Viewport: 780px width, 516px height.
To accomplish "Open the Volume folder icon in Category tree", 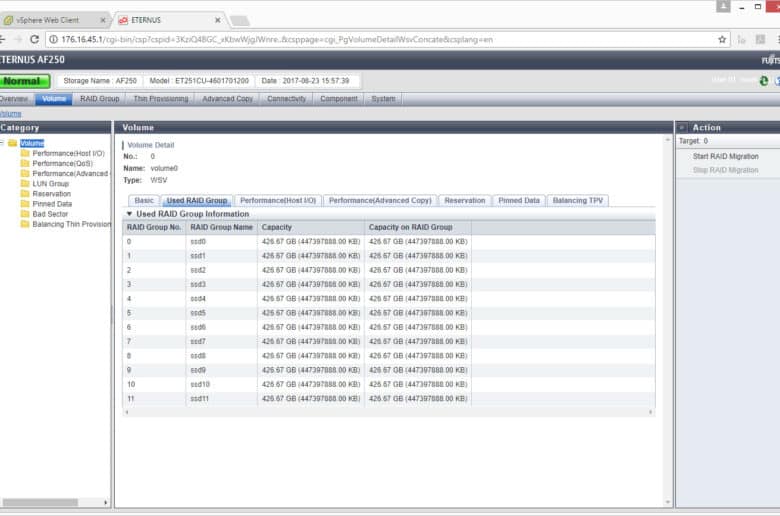I will click(13, 143).
